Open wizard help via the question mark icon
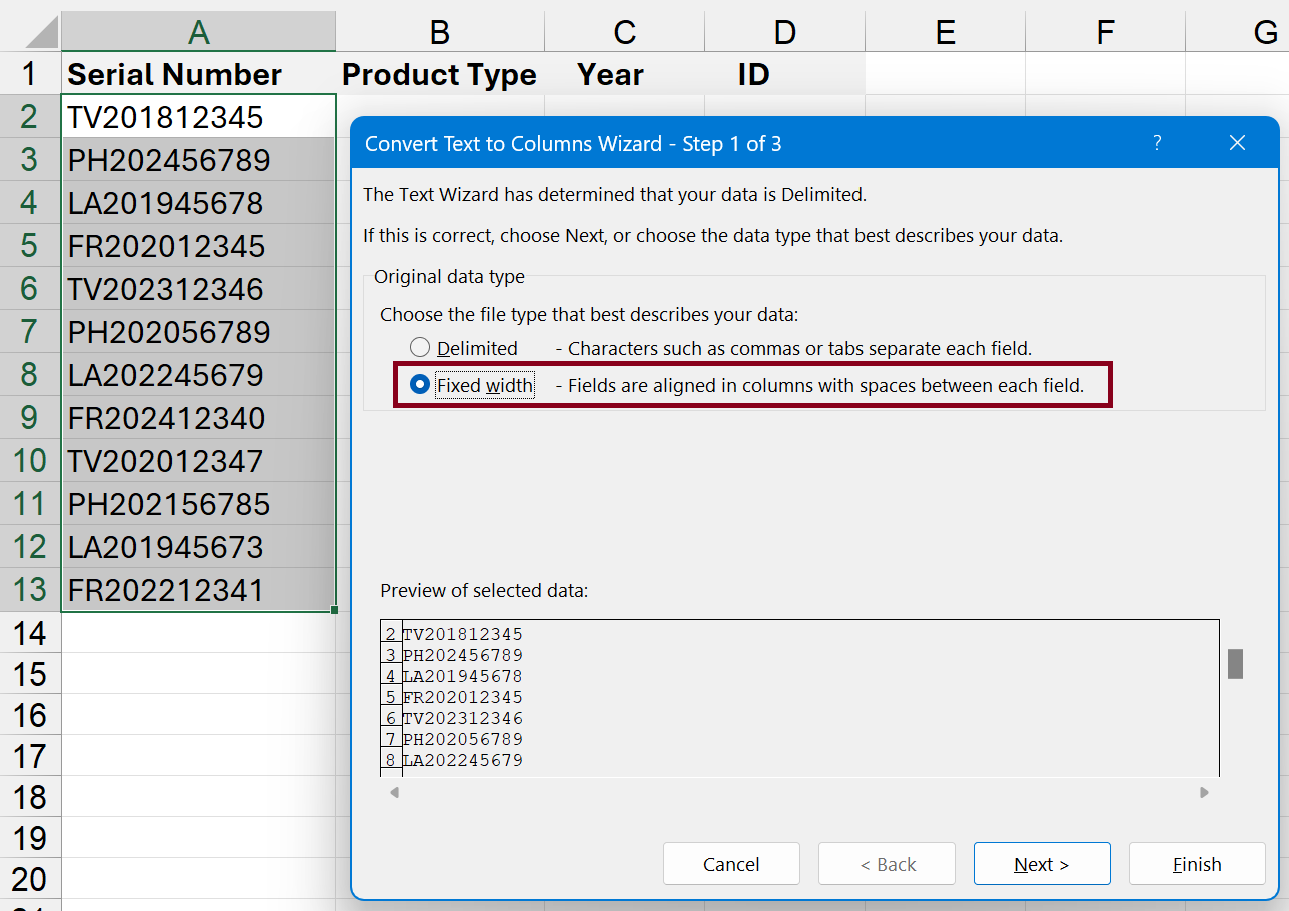Screen dimensions: 1289x911 [1157, 143]
